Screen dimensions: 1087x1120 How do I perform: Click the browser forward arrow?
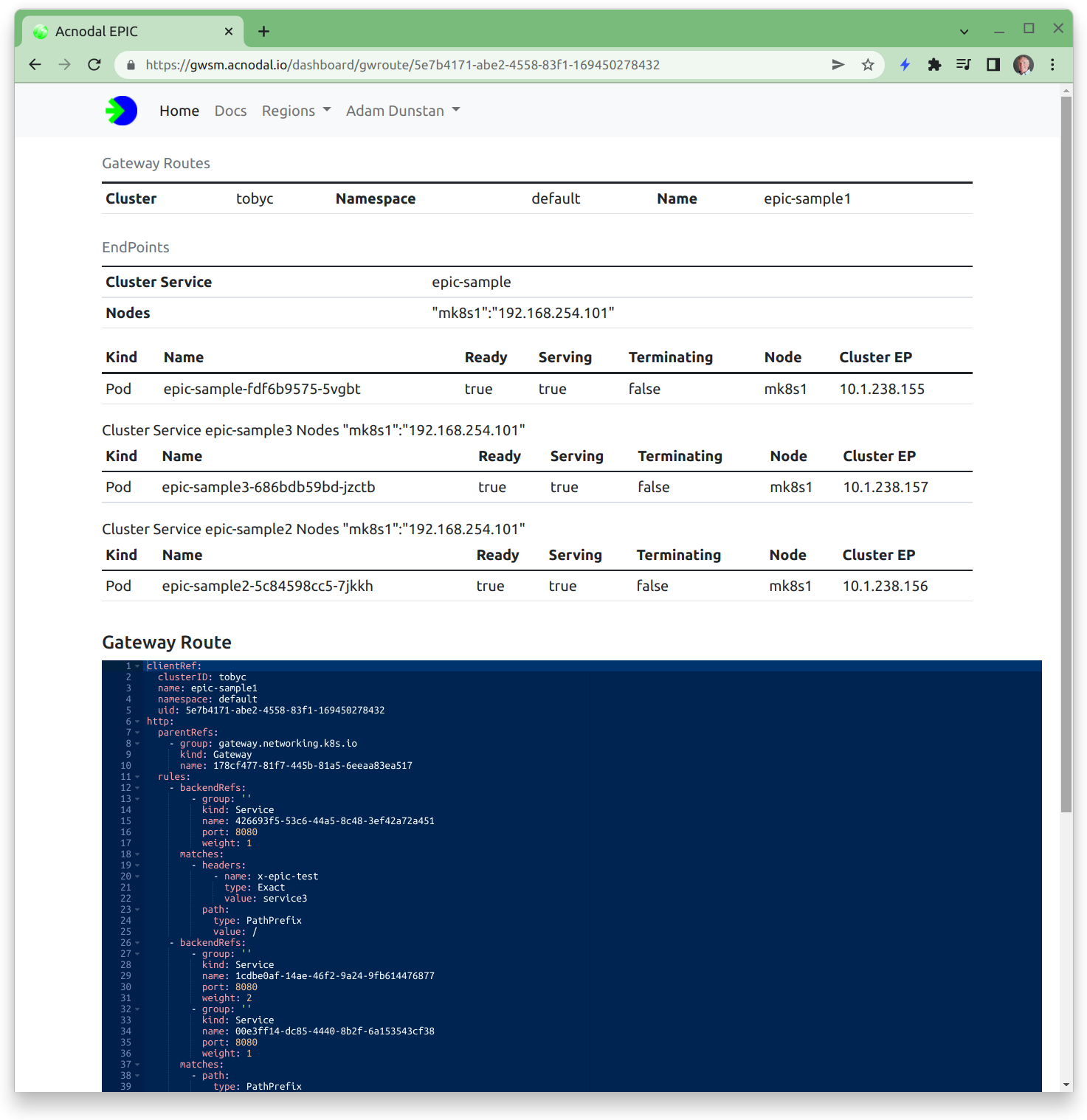pos(65,65)
